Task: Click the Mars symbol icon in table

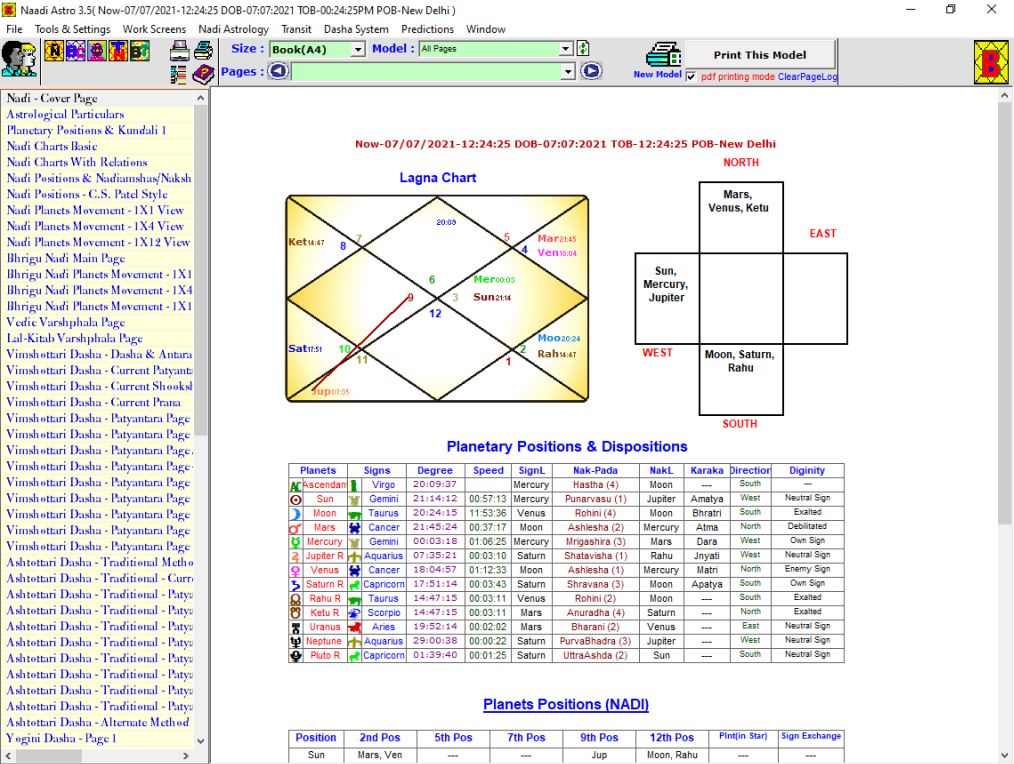Action: pos(296,528)
